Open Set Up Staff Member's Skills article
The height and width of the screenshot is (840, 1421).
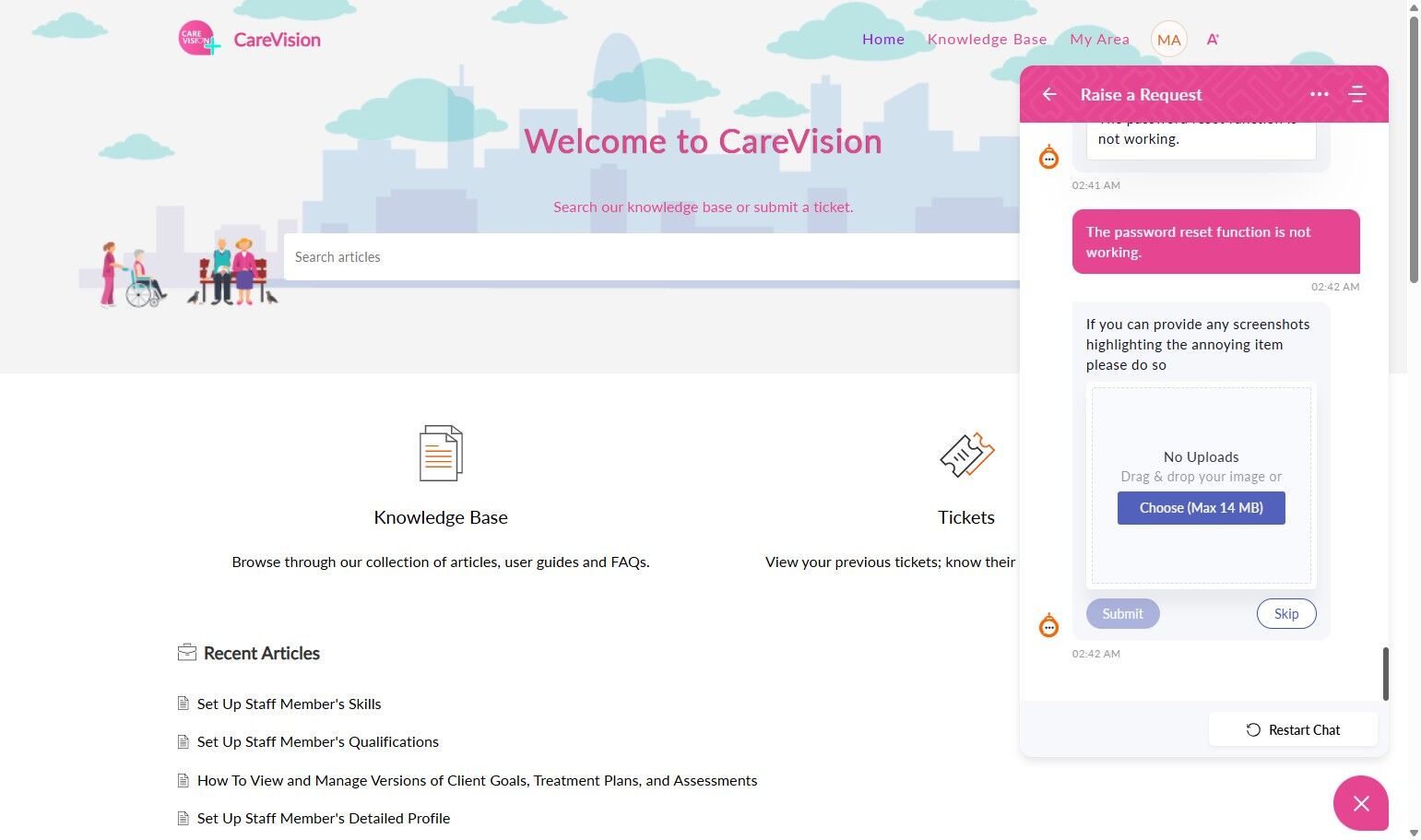(x=290, y=704)
